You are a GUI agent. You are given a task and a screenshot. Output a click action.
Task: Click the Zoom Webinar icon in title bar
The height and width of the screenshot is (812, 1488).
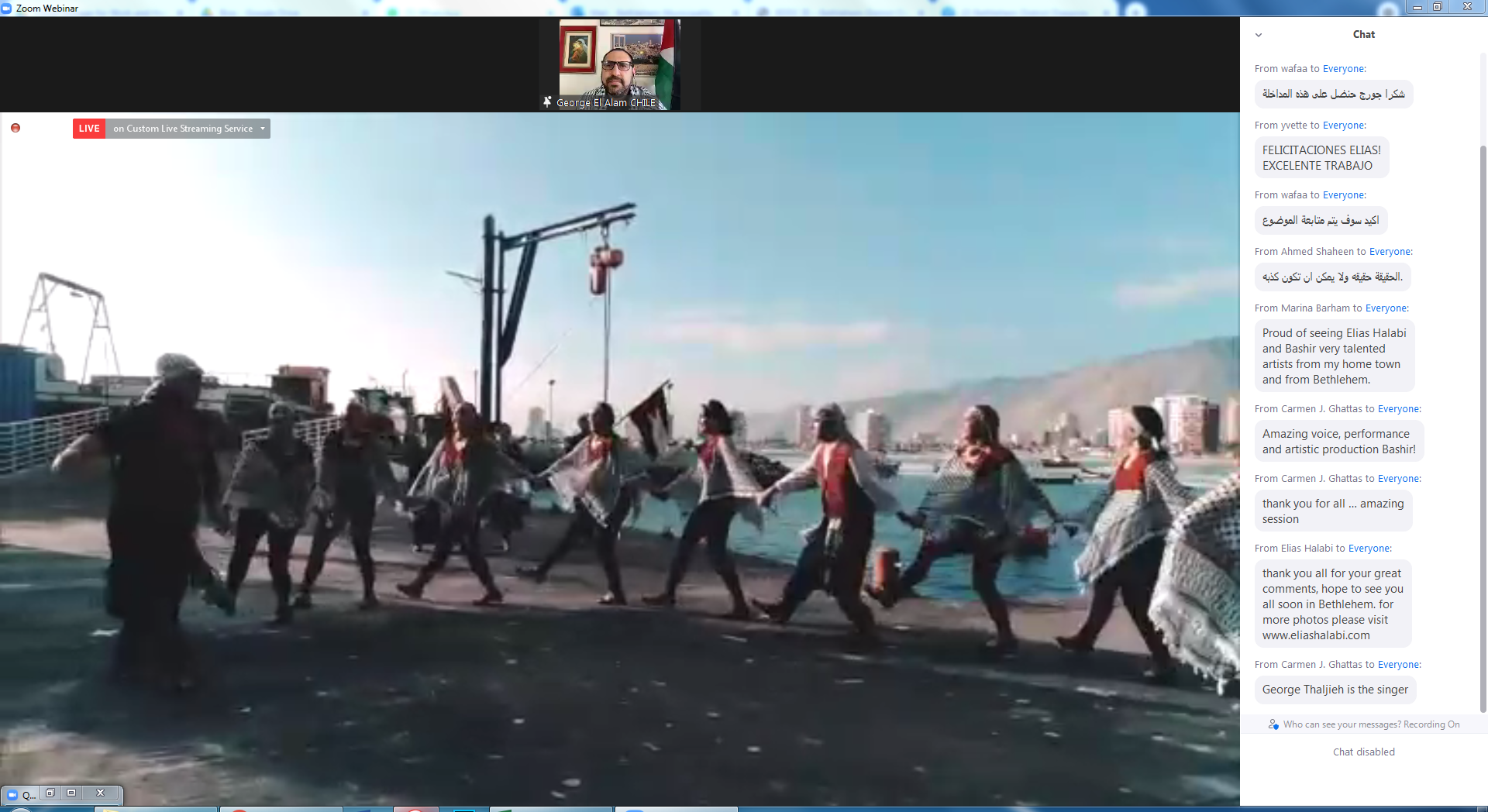pyautogui.click(x=7, y=8)
